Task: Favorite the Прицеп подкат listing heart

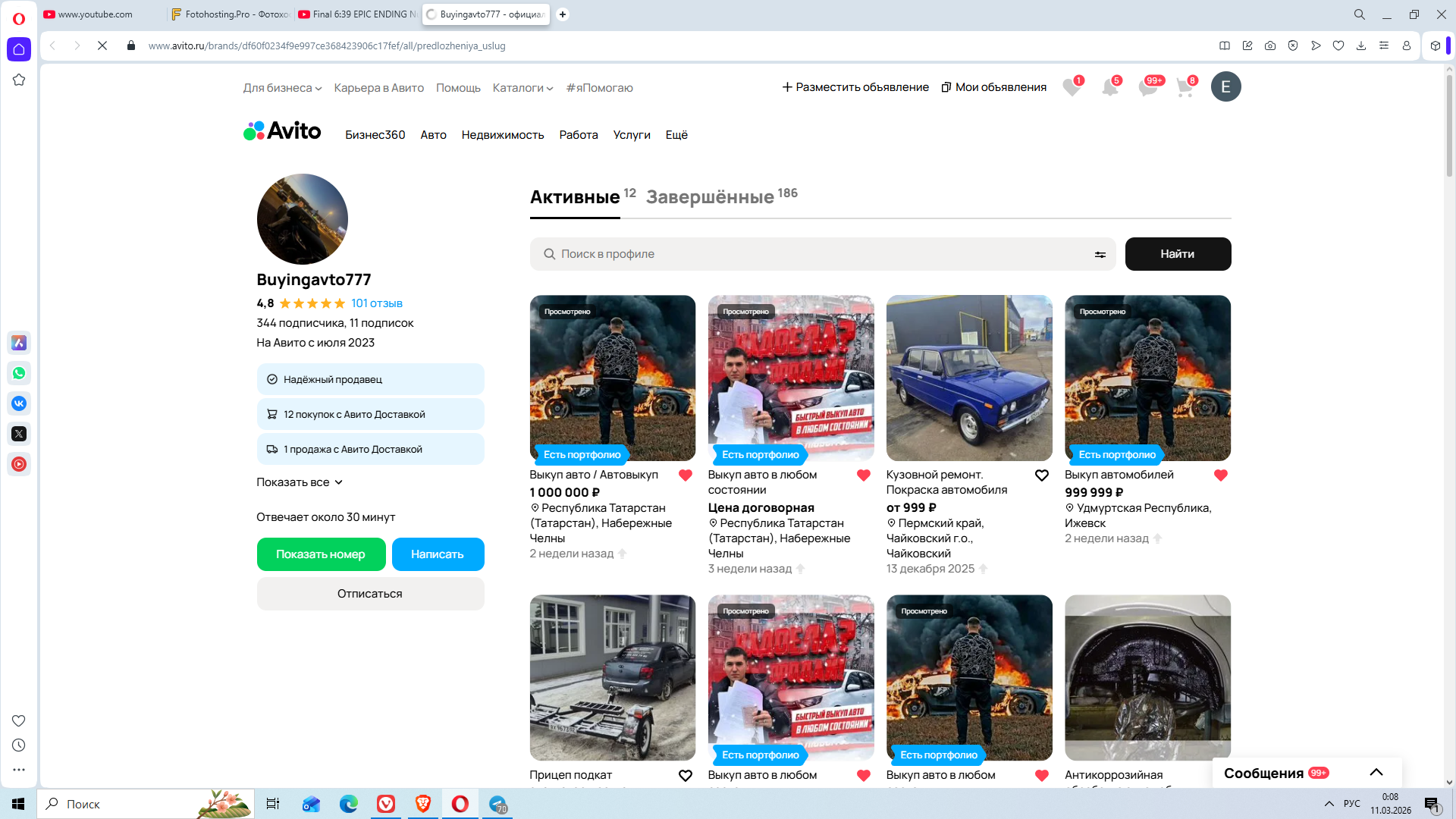Action: tap(686, 776)
